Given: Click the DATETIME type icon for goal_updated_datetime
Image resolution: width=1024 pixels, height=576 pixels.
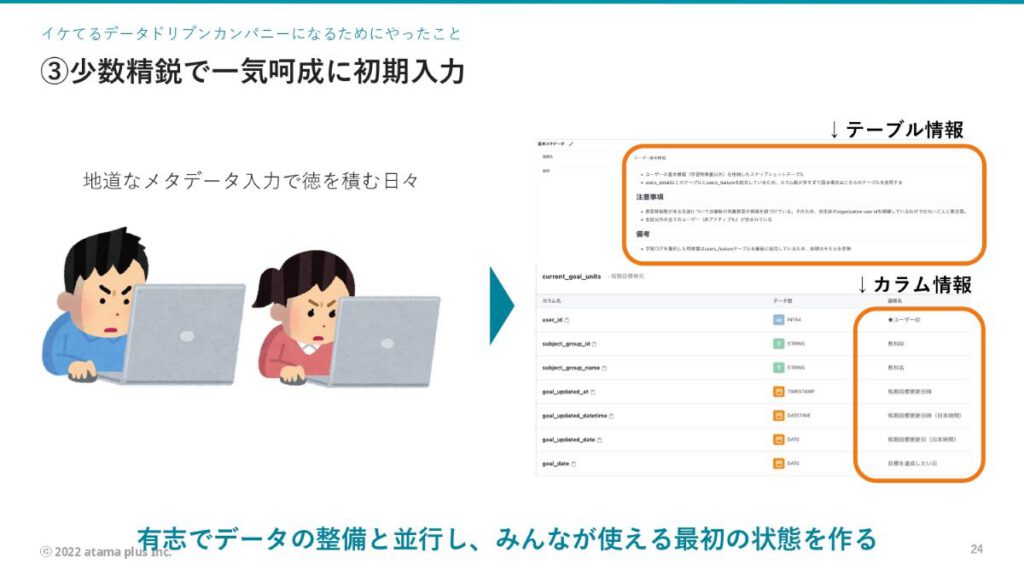Looking at the screenshot, I should [778, 415].
